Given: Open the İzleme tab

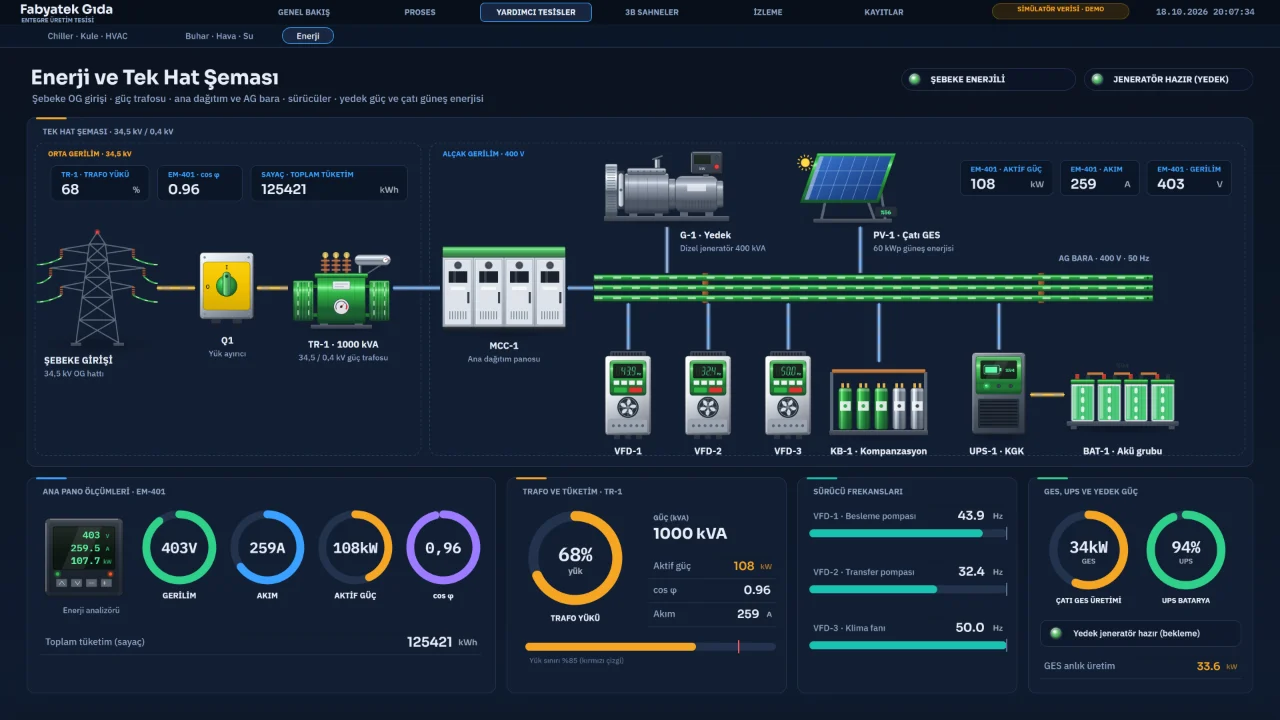Looking at the screenshot, I should pos(768,12).
